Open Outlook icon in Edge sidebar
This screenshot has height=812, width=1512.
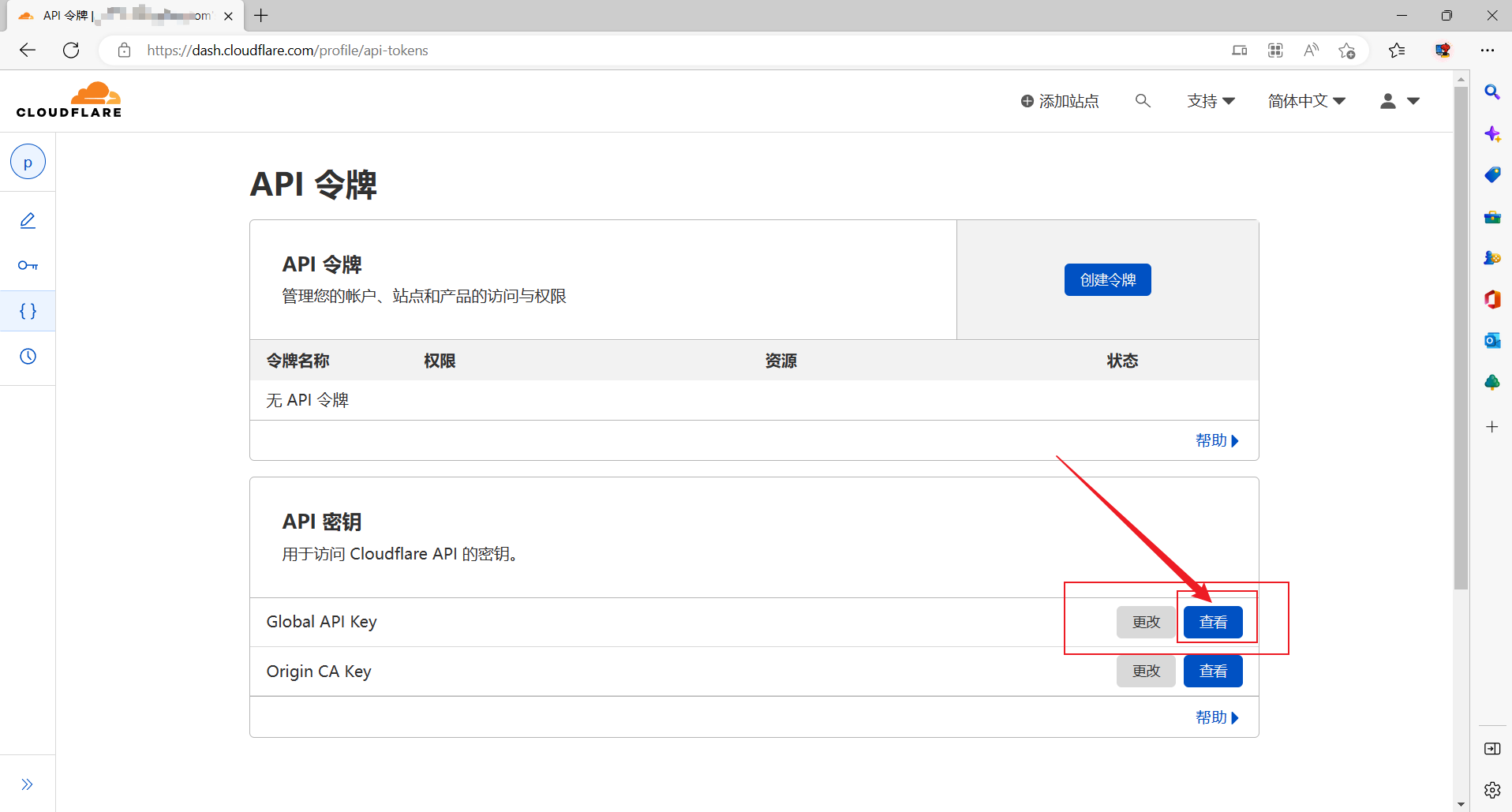1491,341
